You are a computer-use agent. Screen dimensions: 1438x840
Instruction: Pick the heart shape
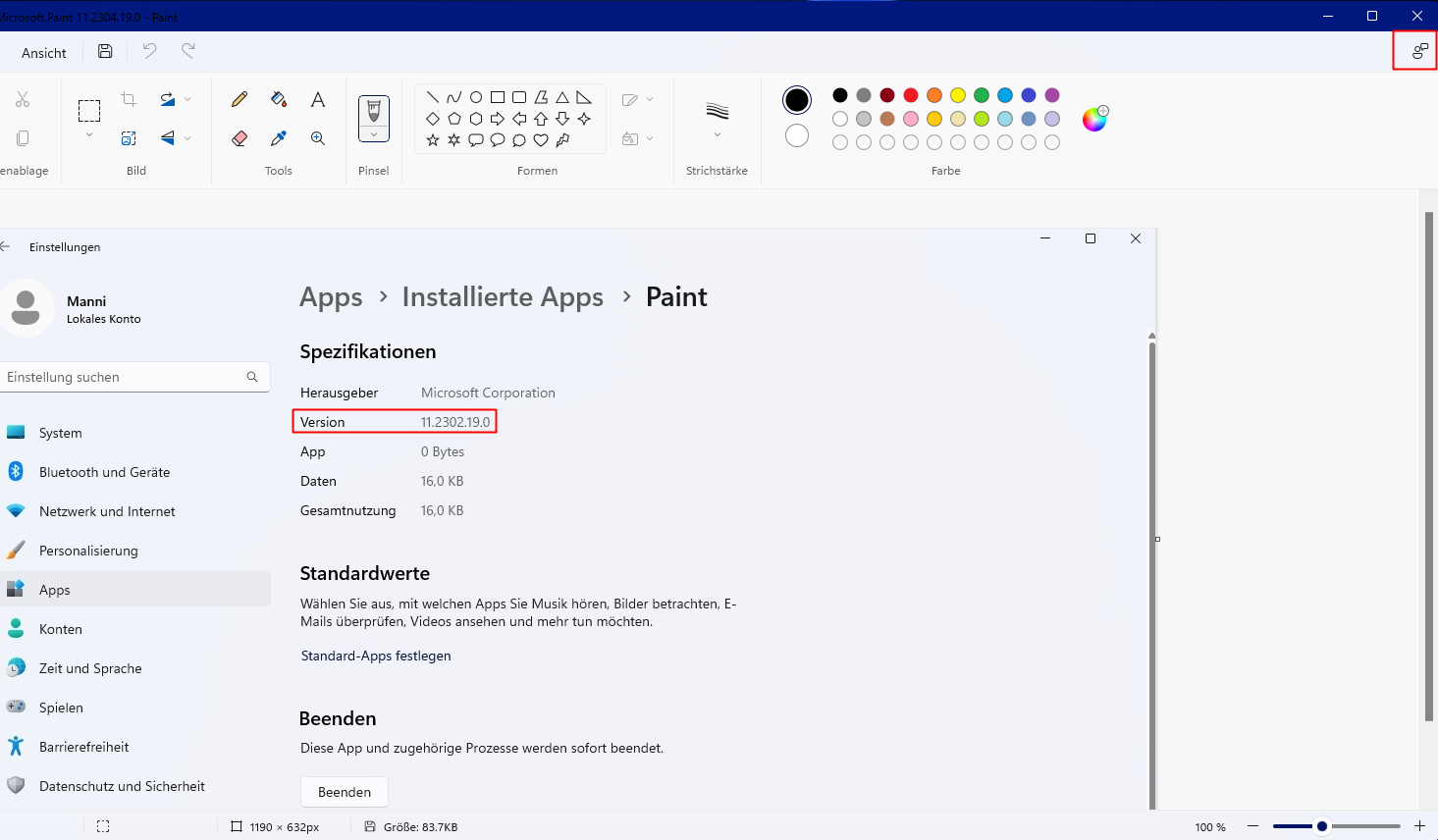pos(541,140)
